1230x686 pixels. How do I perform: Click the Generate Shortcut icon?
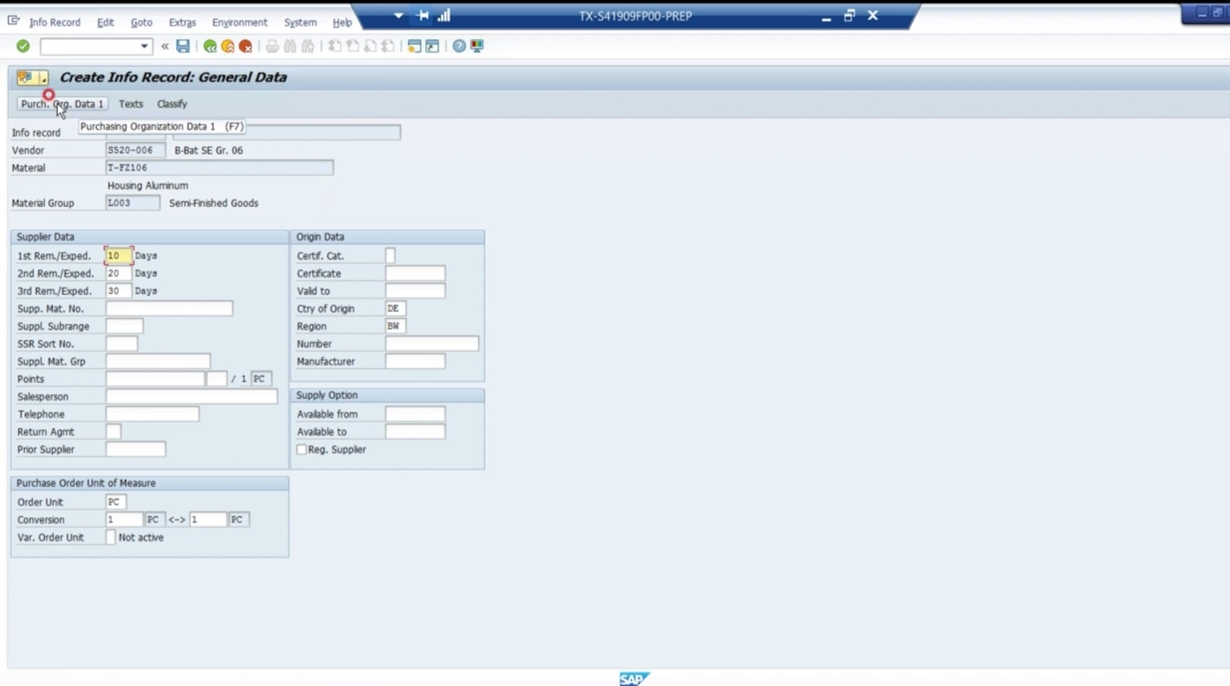[432, 46]
